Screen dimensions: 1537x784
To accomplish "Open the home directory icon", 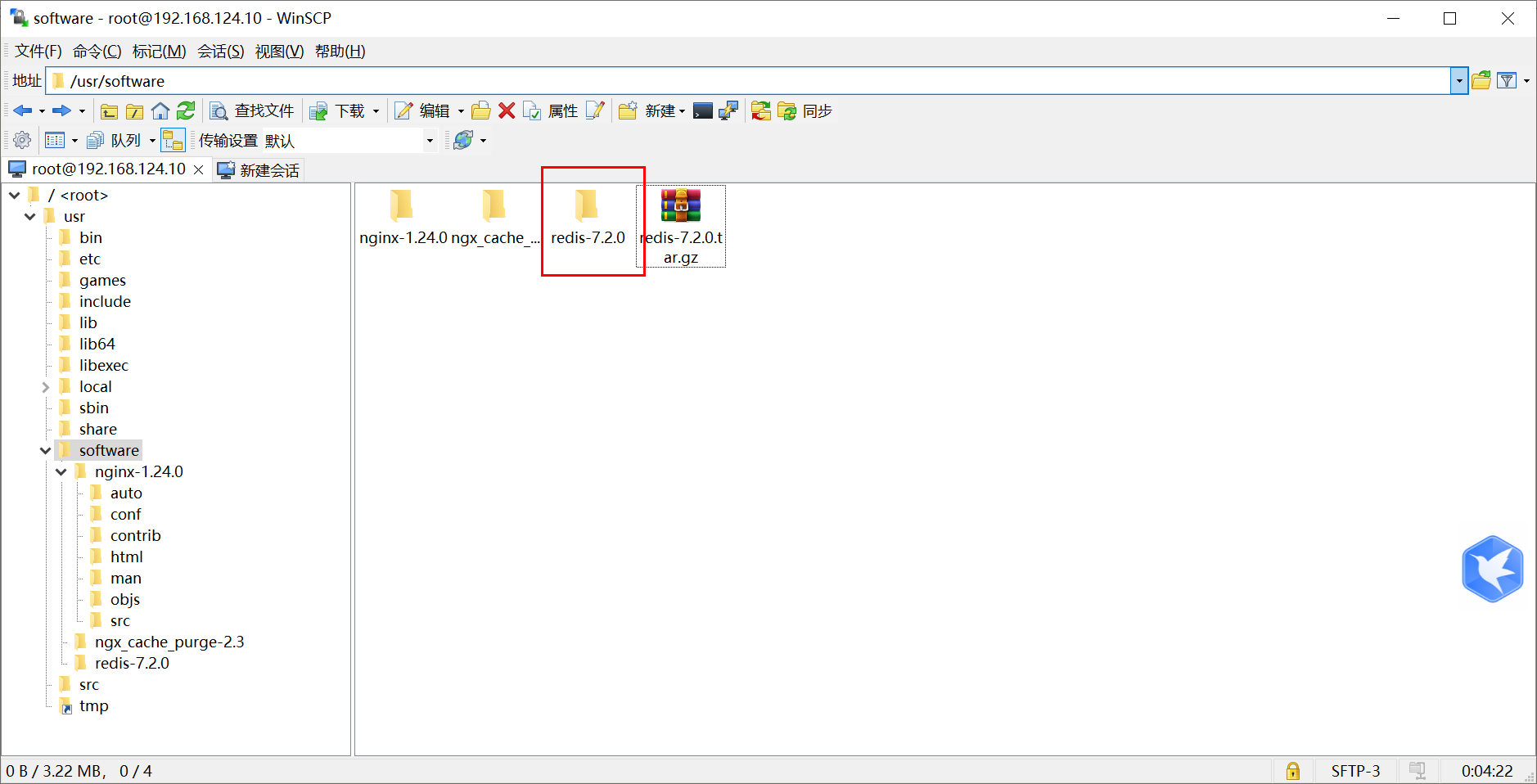I will point(160,110).
